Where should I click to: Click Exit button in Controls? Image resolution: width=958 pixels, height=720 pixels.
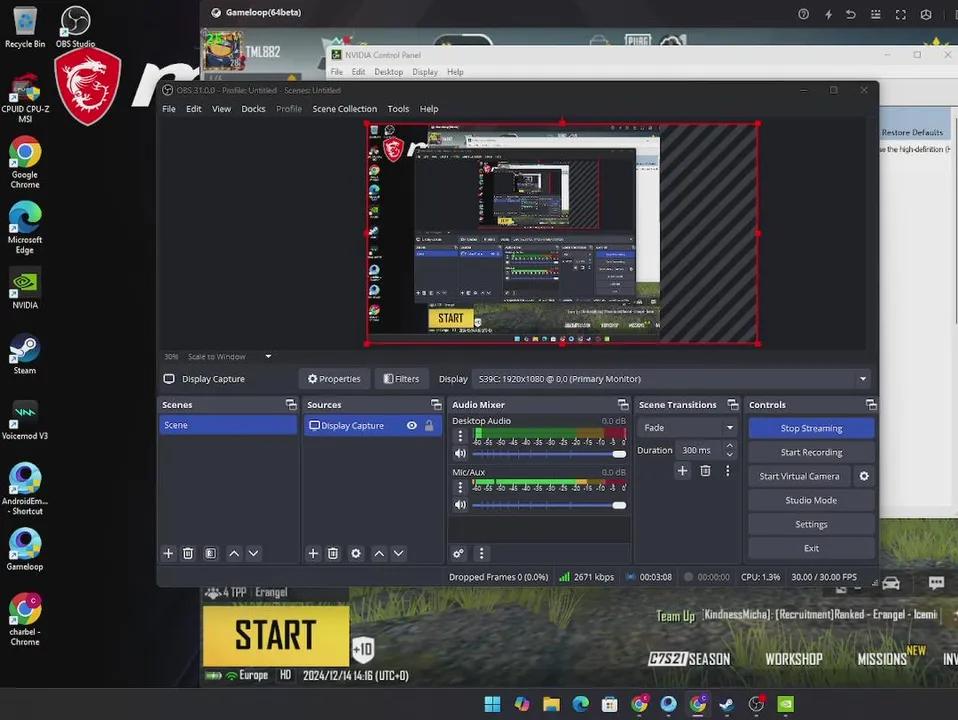(811, 548)
